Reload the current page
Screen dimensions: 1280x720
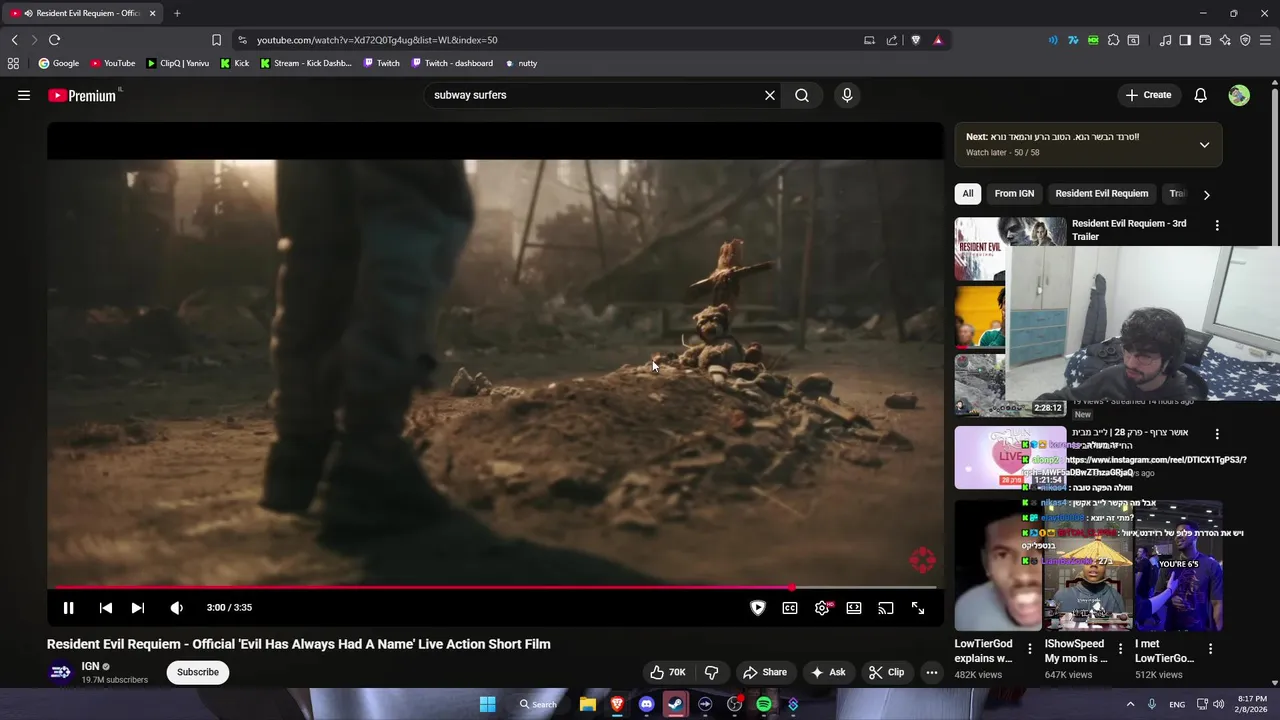point(54,40)
